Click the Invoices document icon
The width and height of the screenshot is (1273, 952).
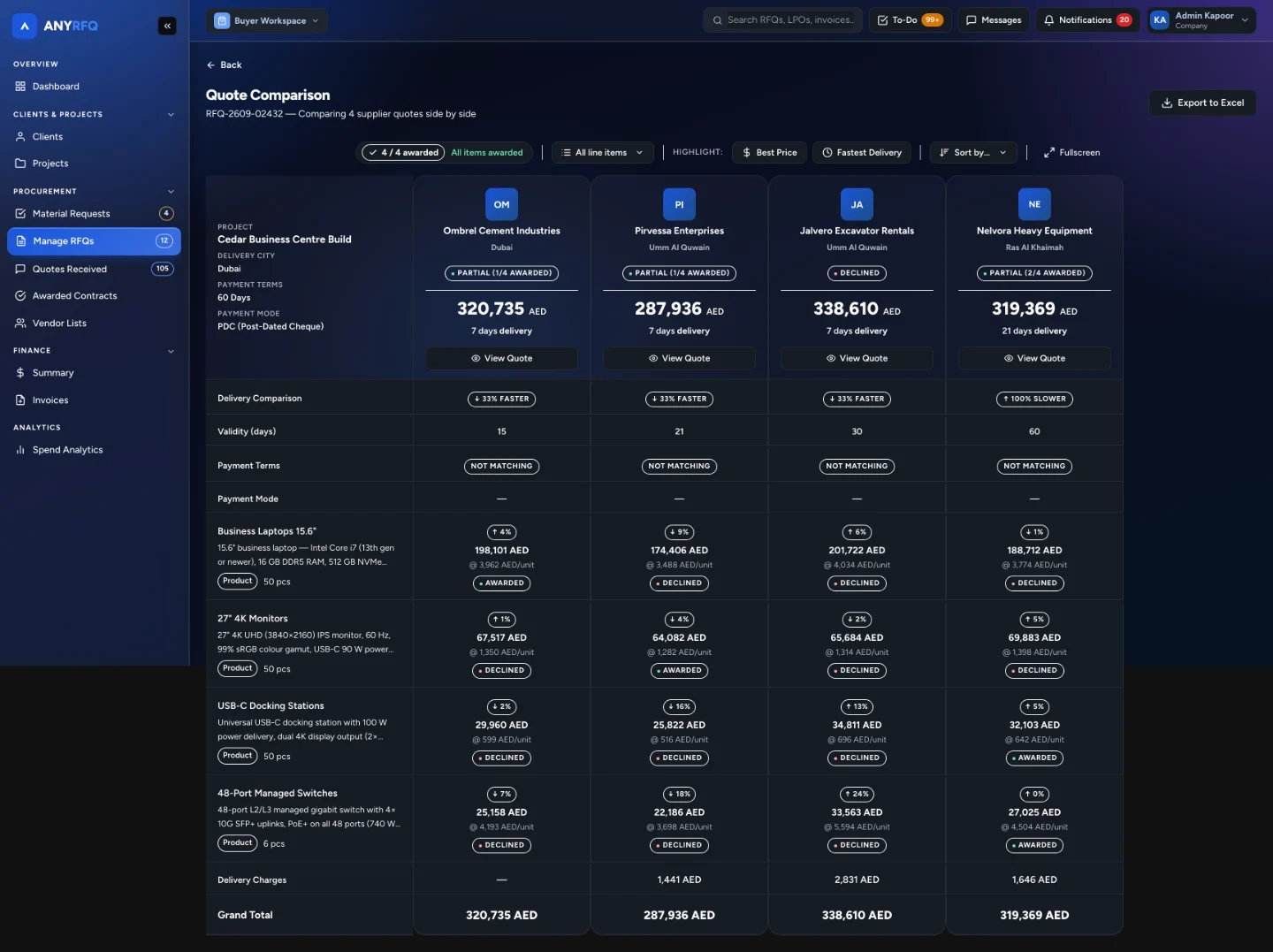click(x=20, y=400)
